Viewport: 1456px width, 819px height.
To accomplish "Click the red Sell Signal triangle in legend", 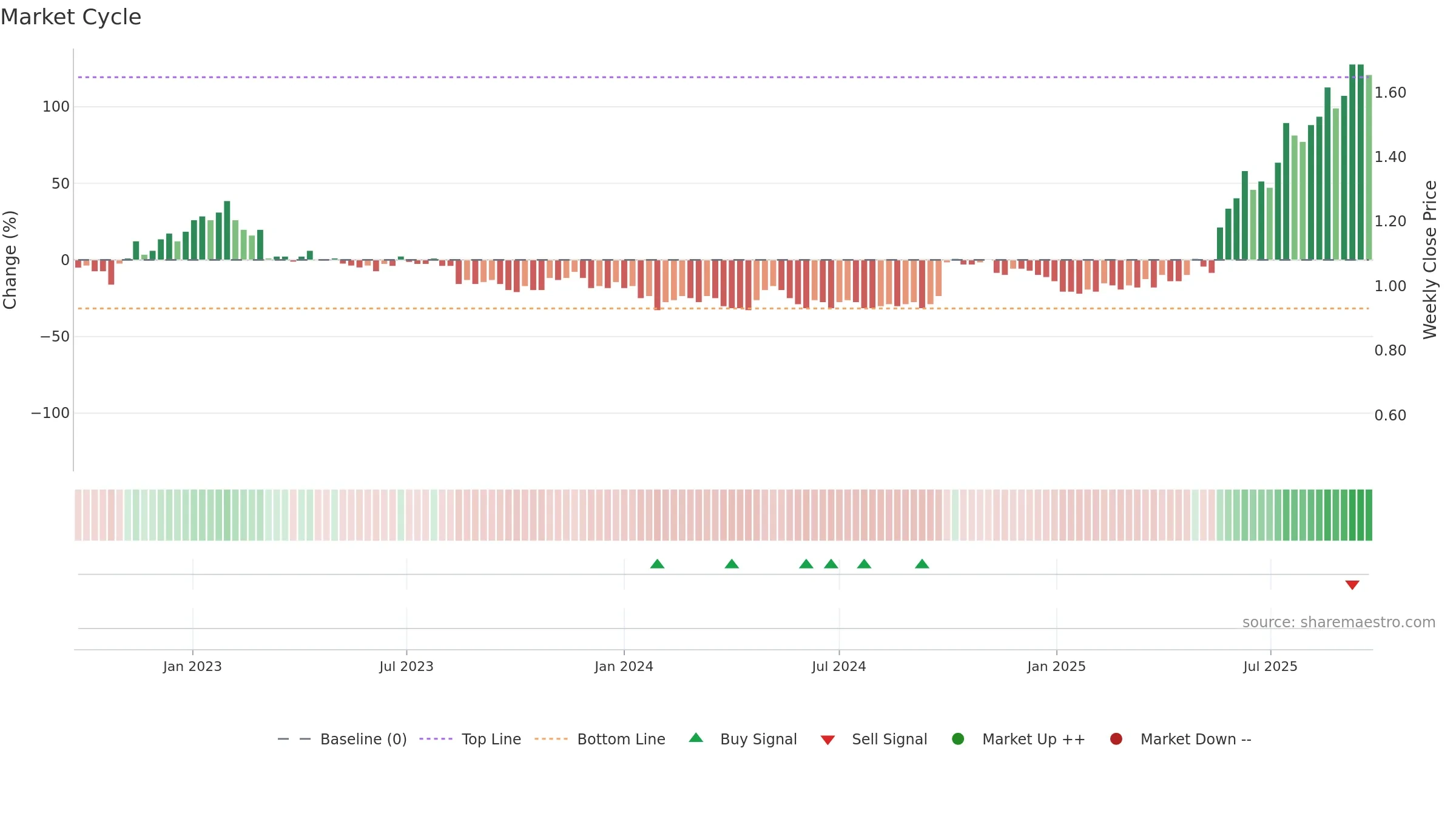I will click(x=827, y=740).
